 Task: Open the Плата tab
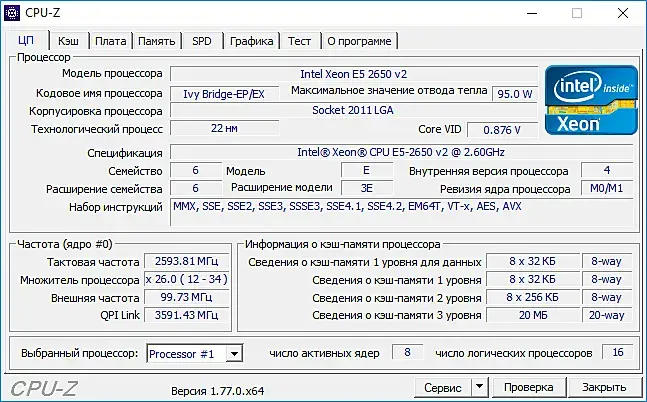111,41
